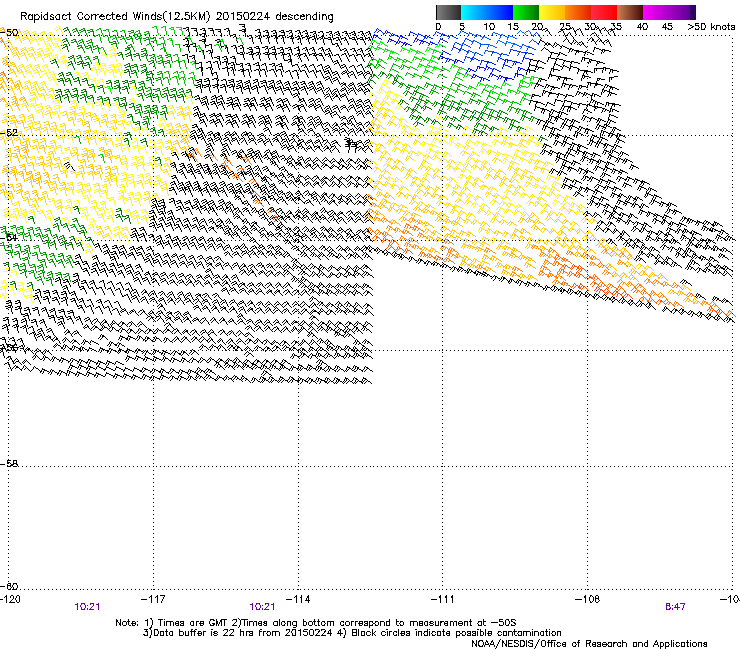Click the magenta 40-45 knots legend swatch

656,12
